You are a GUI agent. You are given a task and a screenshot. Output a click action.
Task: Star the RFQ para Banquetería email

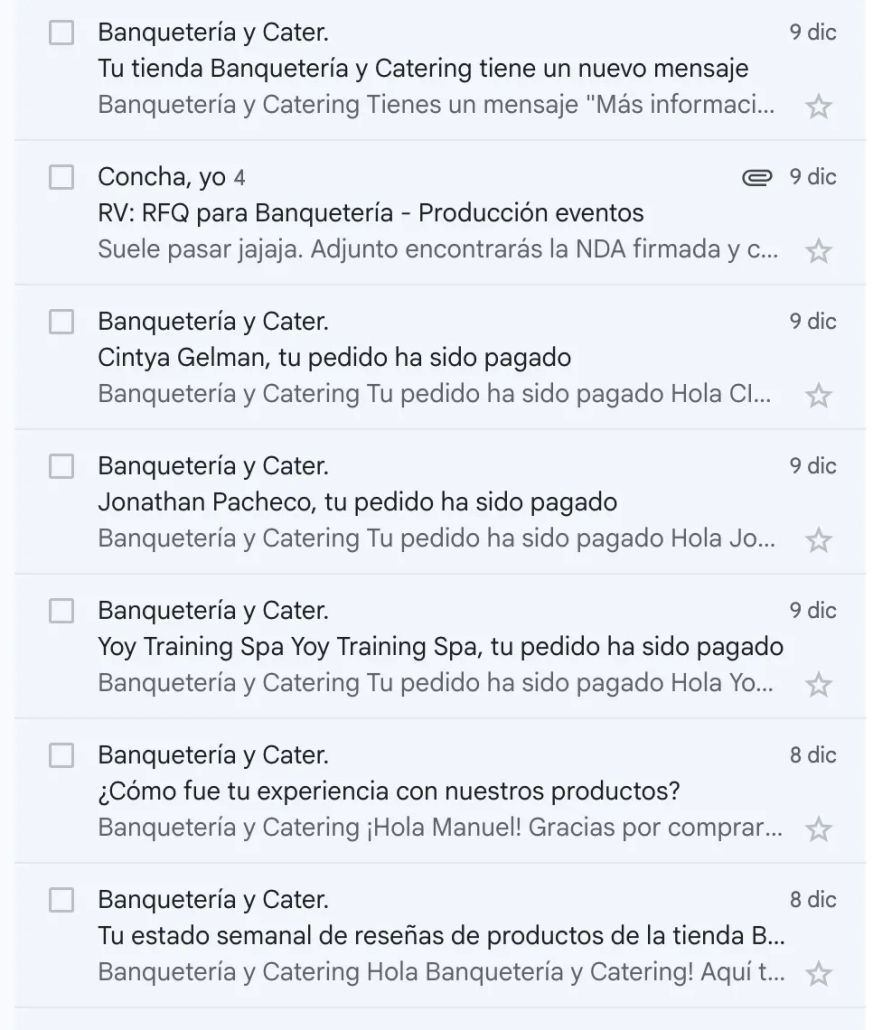click(x=818, y=251)
